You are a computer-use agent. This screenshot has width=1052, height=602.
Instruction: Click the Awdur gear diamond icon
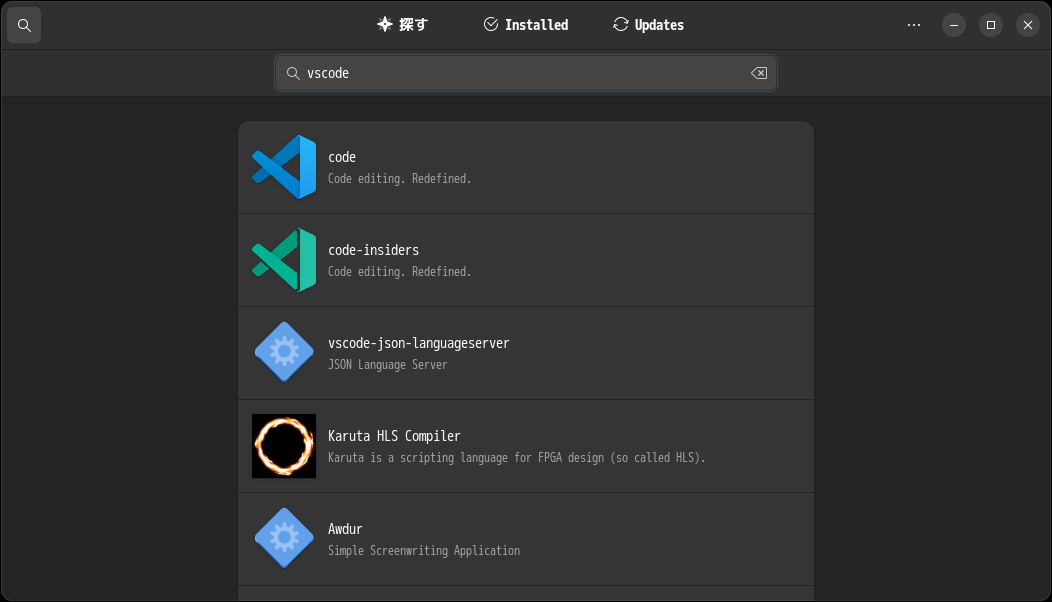(x=284, y=538)
